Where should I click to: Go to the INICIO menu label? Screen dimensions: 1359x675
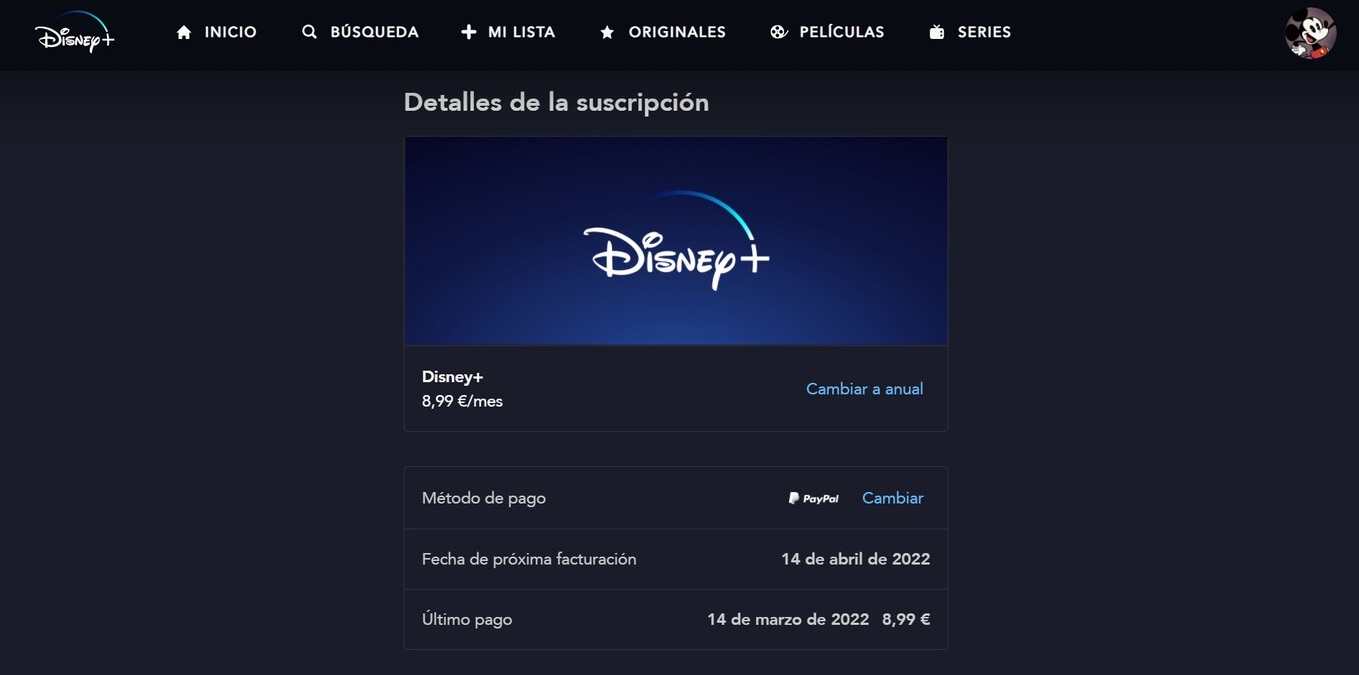[x=230, y=32]
